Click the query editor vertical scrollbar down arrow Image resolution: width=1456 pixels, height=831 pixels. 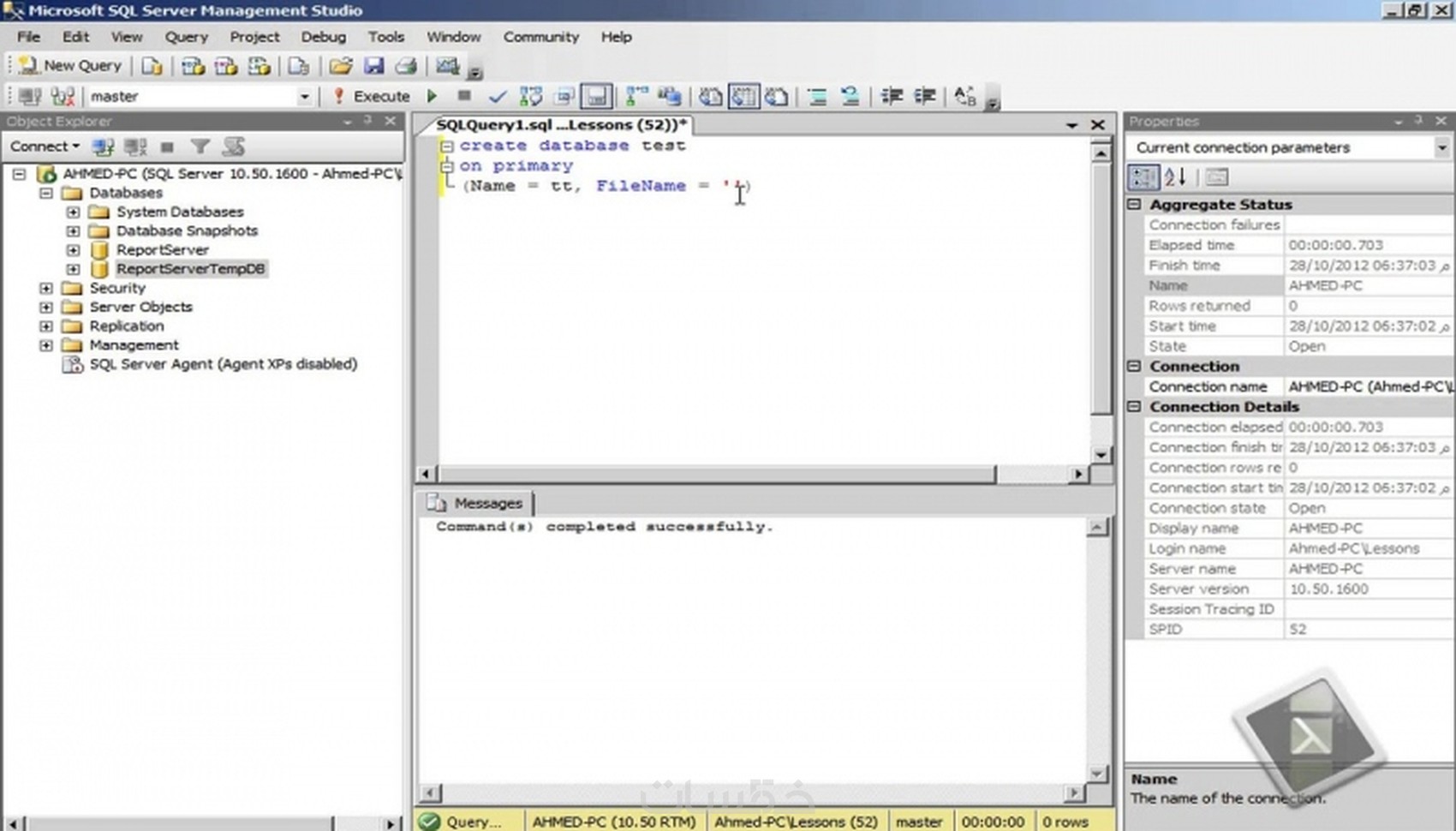coord(1101,454)
